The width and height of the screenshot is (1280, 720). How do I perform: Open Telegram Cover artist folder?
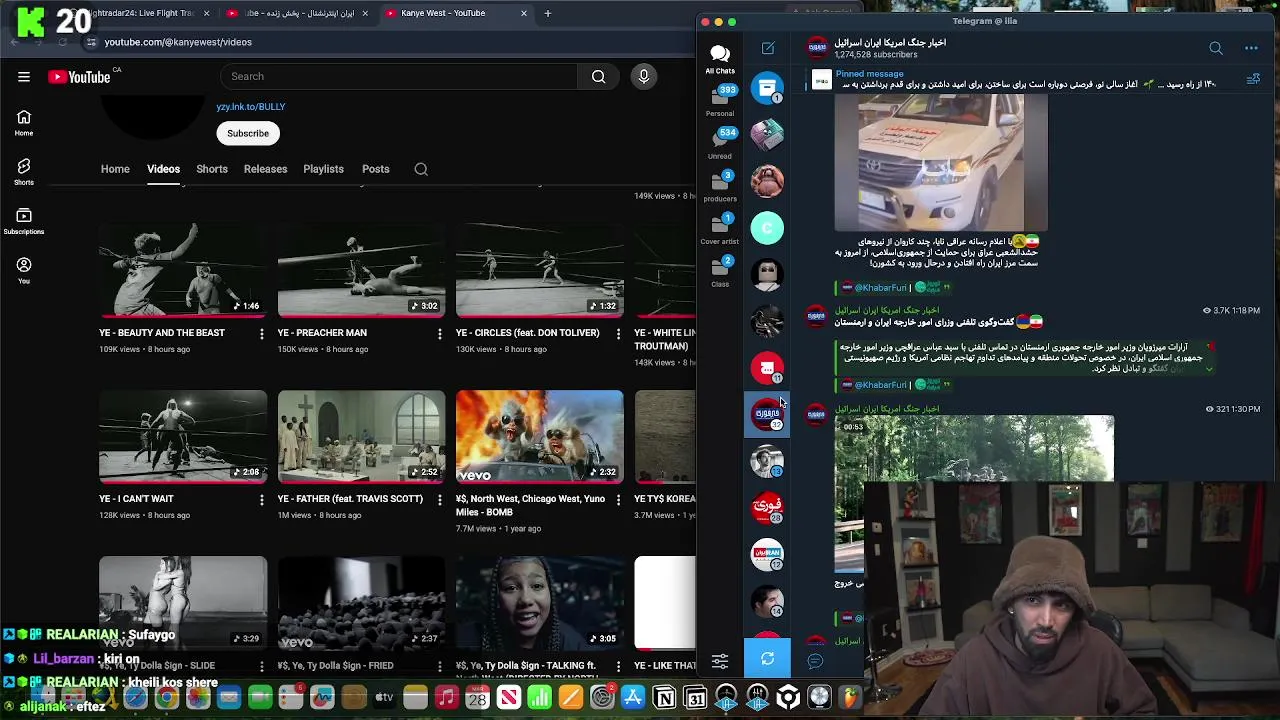[720, 229]
